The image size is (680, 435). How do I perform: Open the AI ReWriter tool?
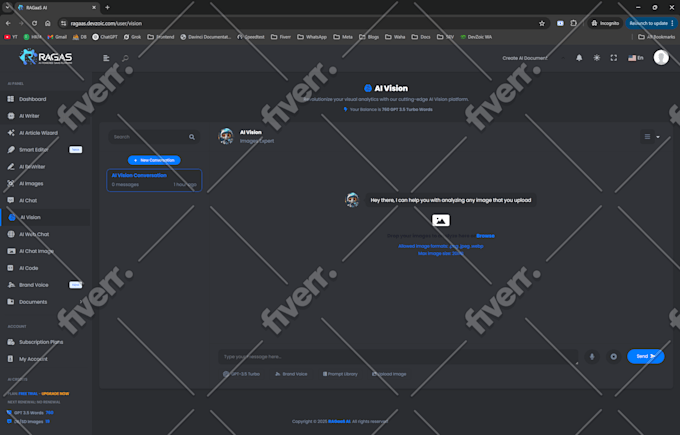(32, 167)
